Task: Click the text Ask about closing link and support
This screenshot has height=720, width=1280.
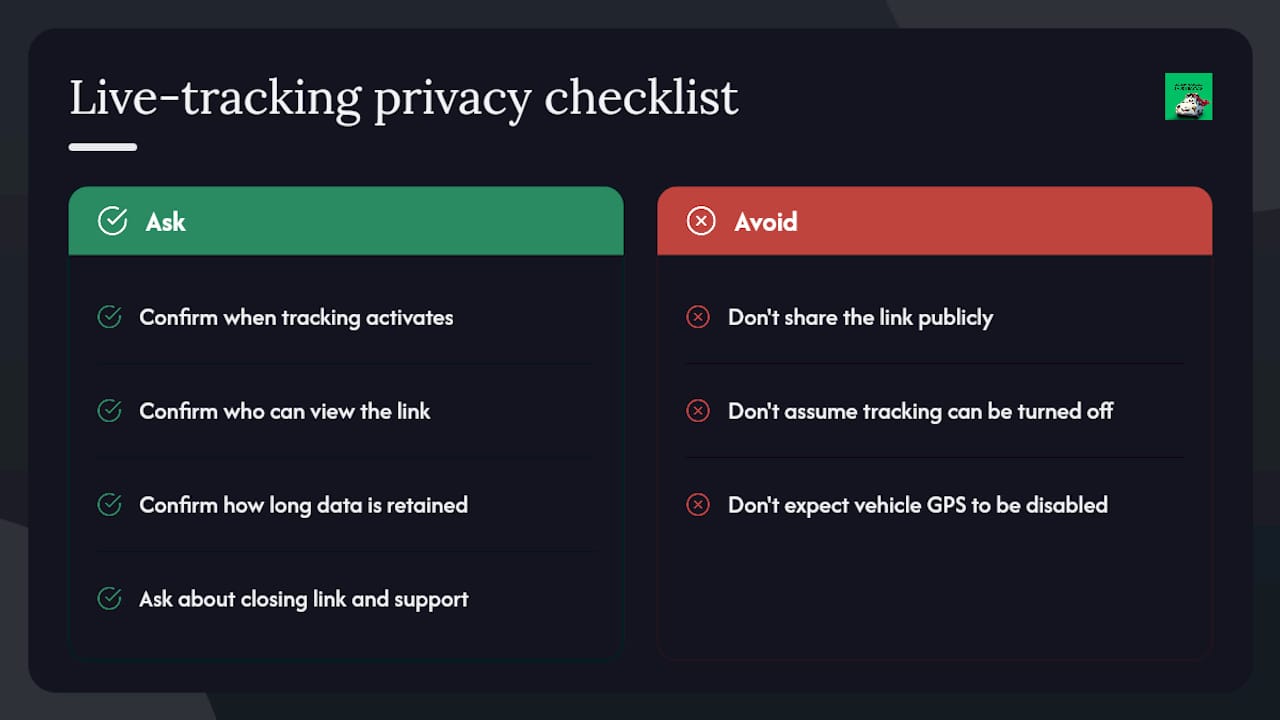Action: click(x=303, y=600)
